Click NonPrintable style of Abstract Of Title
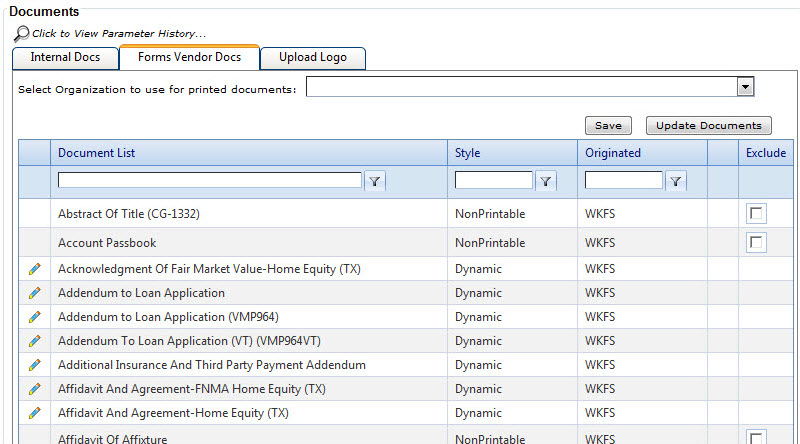The height and width of the screenshot is (444, 800). [490, 214]
